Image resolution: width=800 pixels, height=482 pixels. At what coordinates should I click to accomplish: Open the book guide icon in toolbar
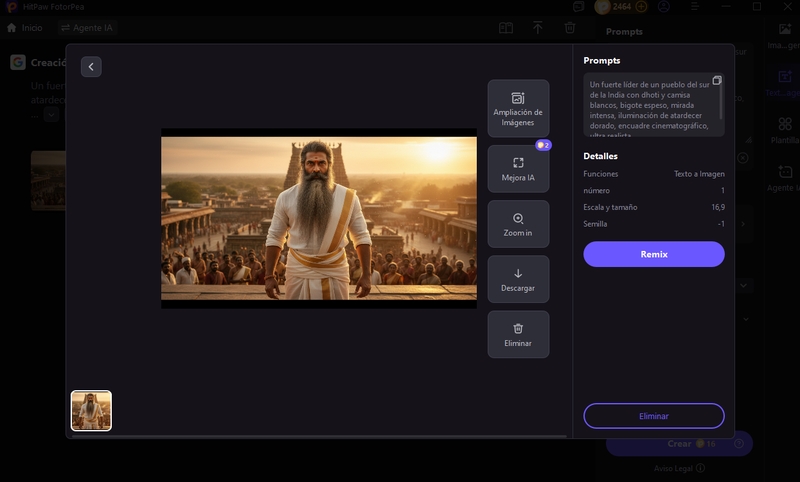[506, 28]
